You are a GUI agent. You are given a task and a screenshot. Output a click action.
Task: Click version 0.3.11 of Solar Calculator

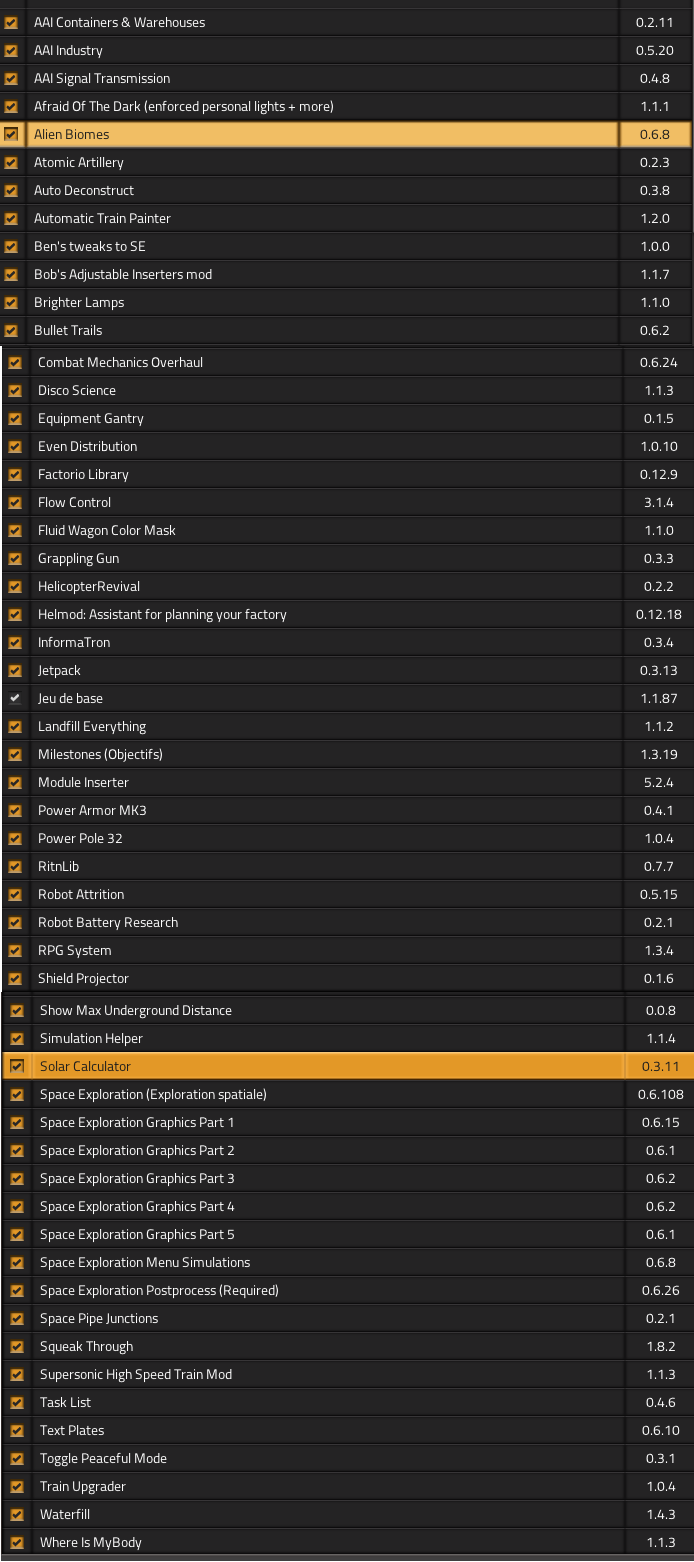click(x=660, y=1066)
